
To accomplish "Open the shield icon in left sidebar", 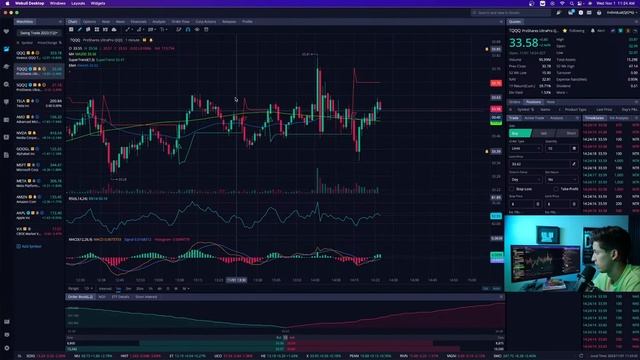I will [x=6, y=102].
